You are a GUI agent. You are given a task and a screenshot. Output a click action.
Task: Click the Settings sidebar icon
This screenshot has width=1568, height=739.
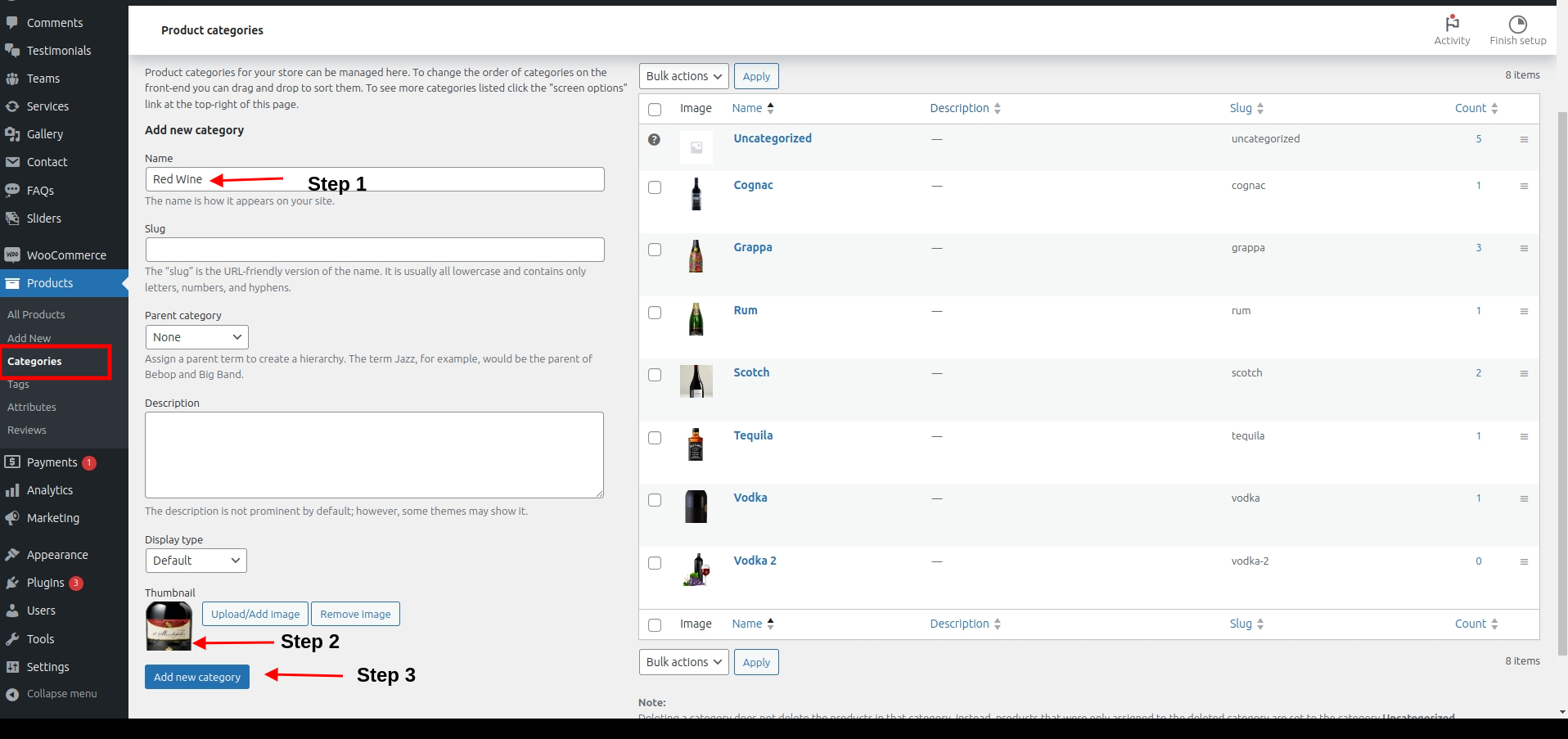pyautogui.click(x=12, y=667)
